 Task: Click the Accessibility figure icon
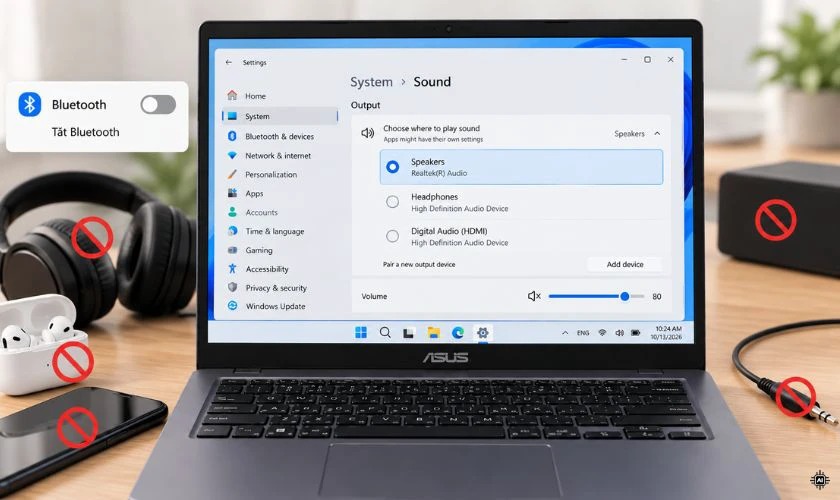pyautogui.click(x=232, y=268)
